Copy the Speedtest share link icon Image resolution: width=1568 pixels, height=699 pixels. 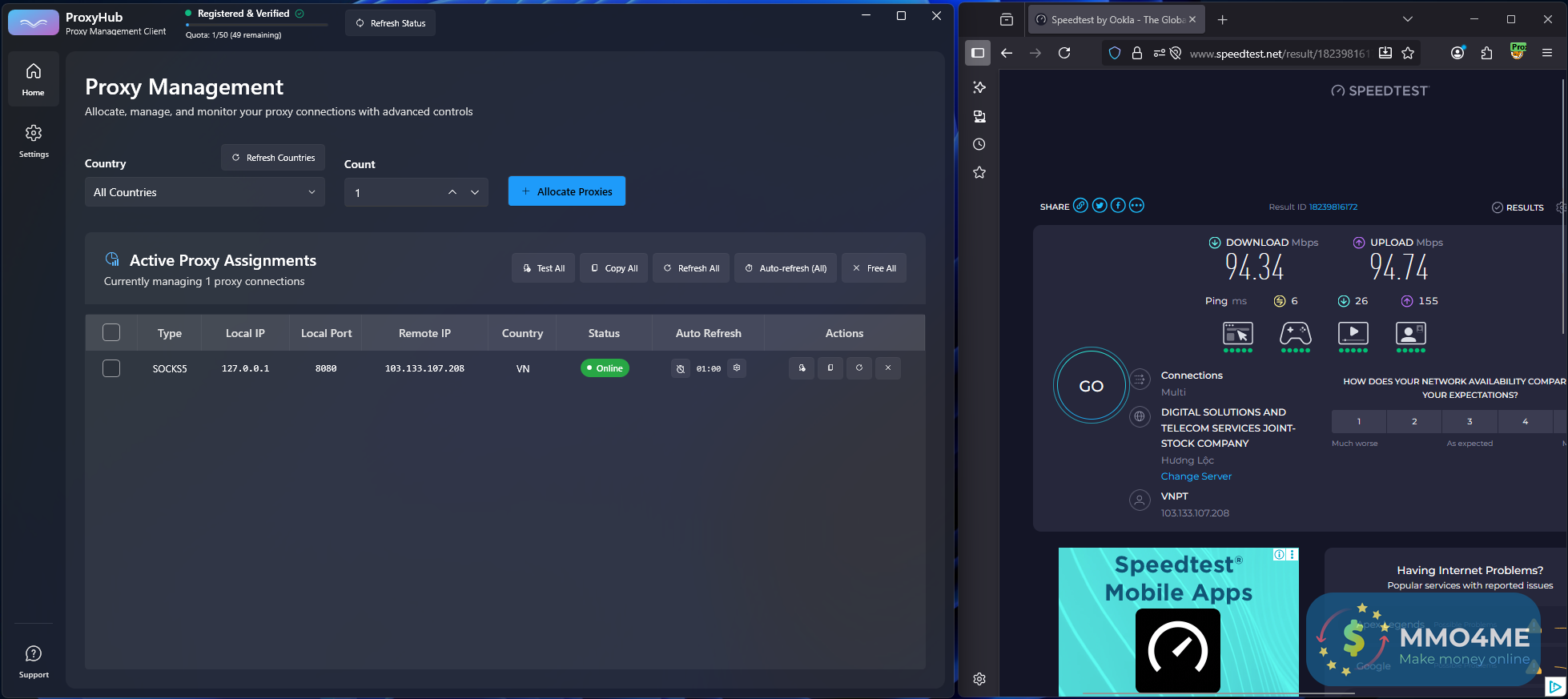tap(1080, 206)
